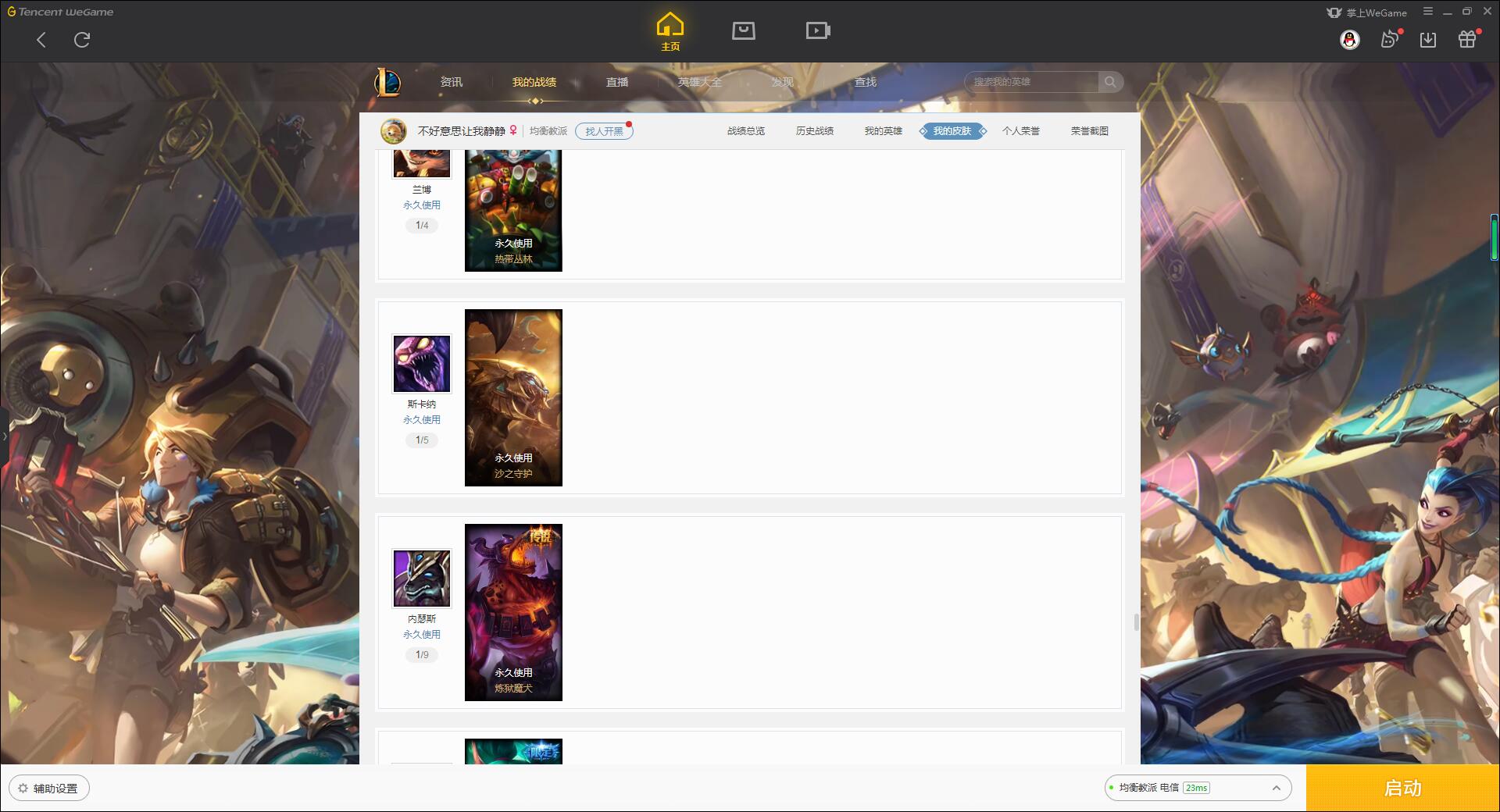This screenshot has height=812, width=1500.
Task: Click the 1/5 skin count badge
Action: click(422, 440)
